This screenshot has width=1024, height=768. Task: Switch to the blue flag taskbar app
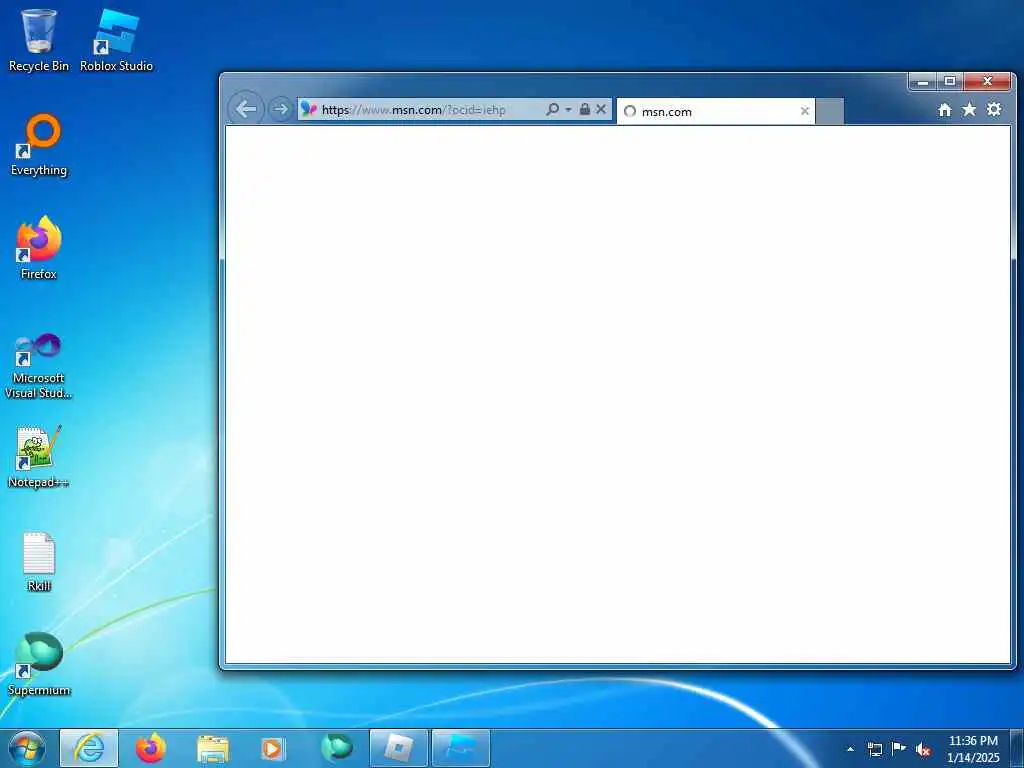[460, 748]
